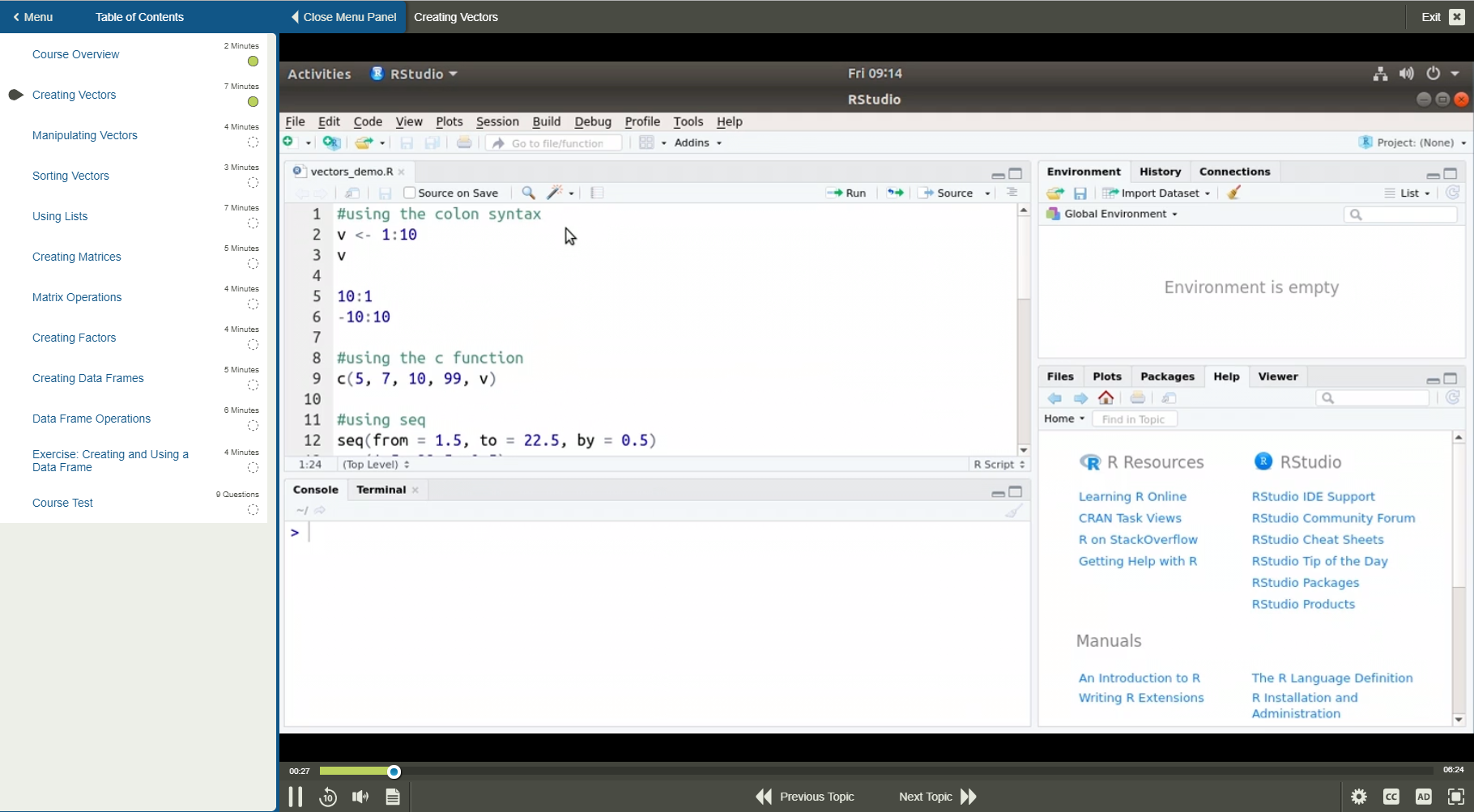Go to the Help home using the house icon

tap(1105, 397)
